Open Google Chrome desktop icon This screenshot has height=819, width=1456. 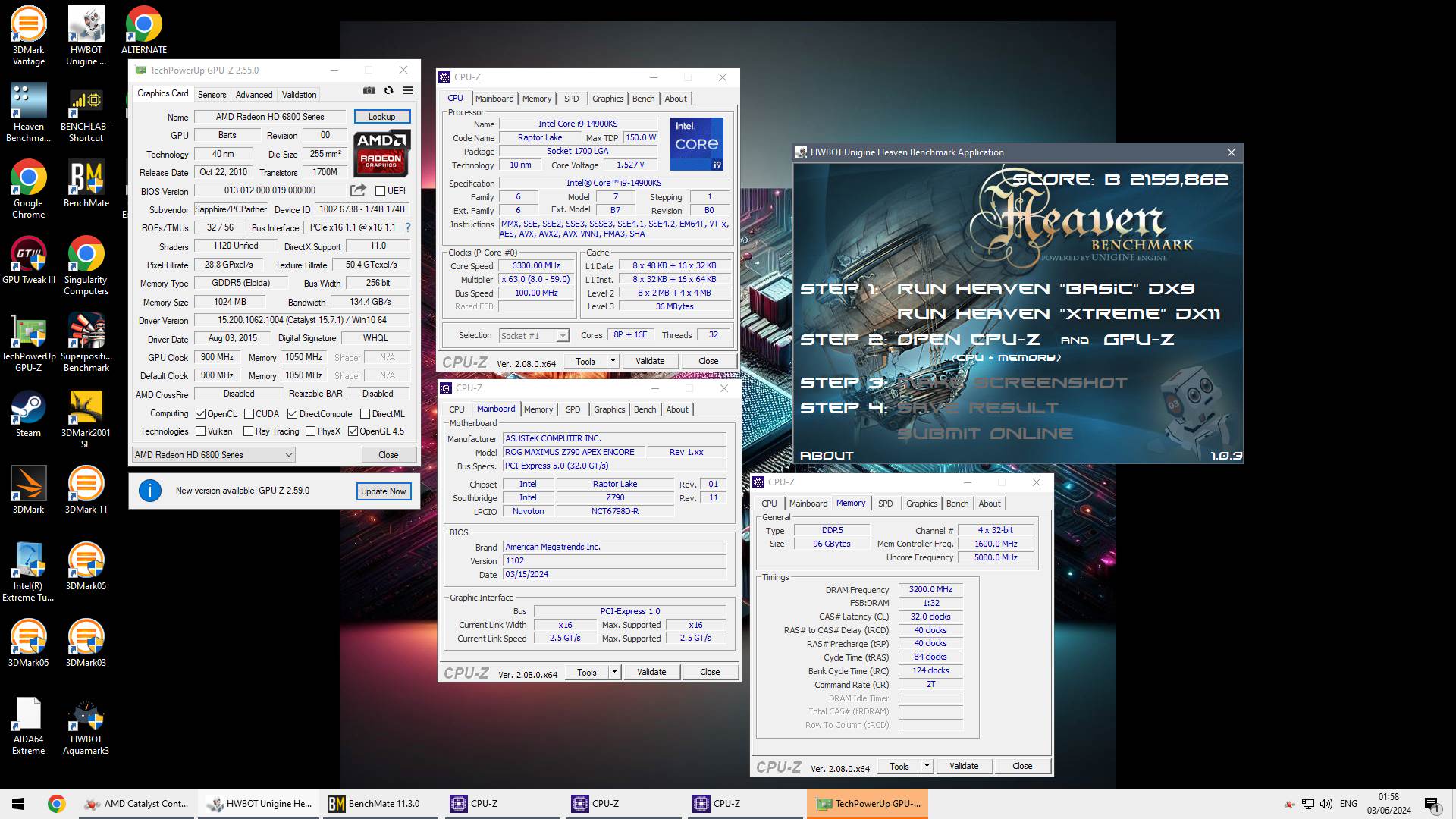(x=28, y=189)
